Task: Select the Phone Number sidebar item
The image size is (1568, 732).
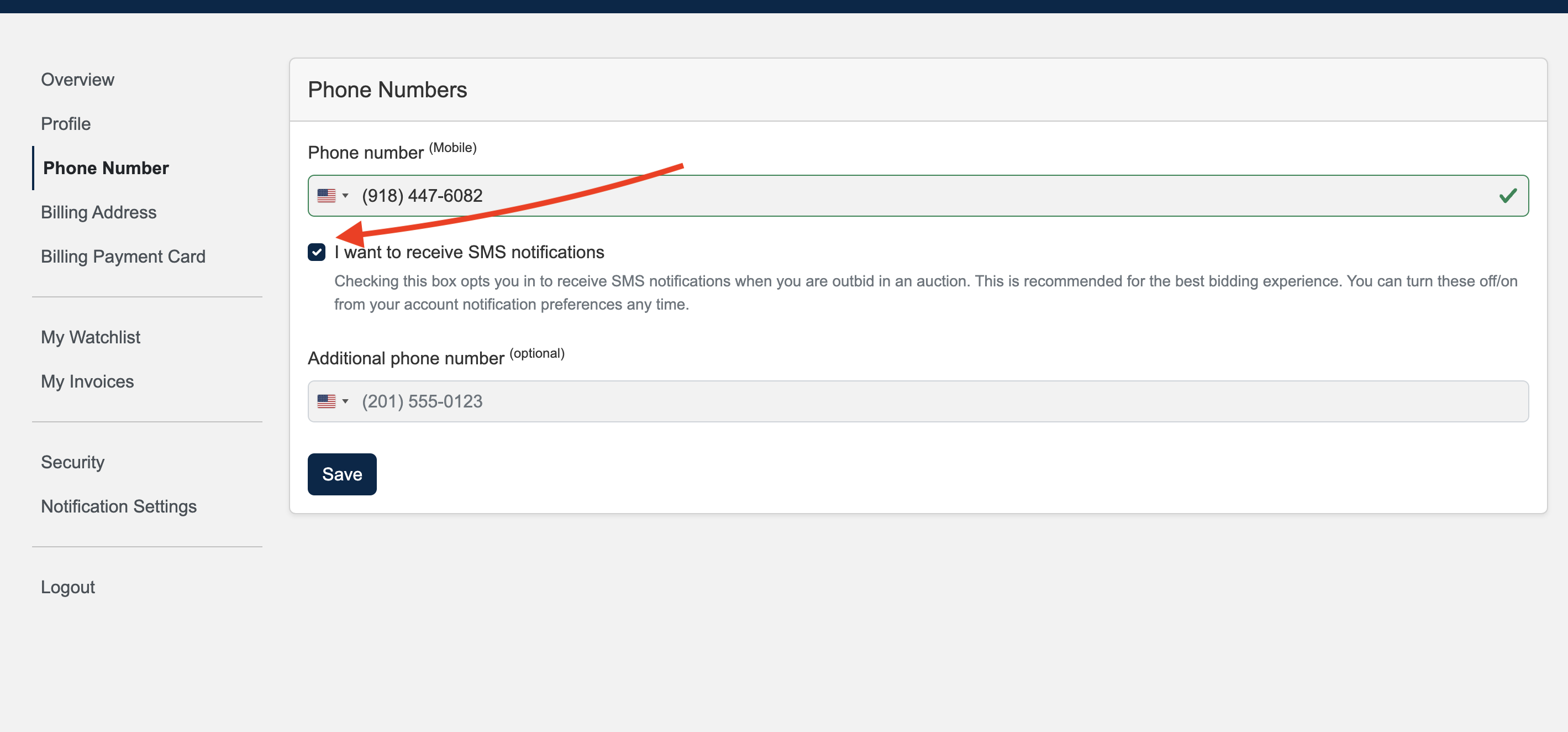Action: (106, 168)
